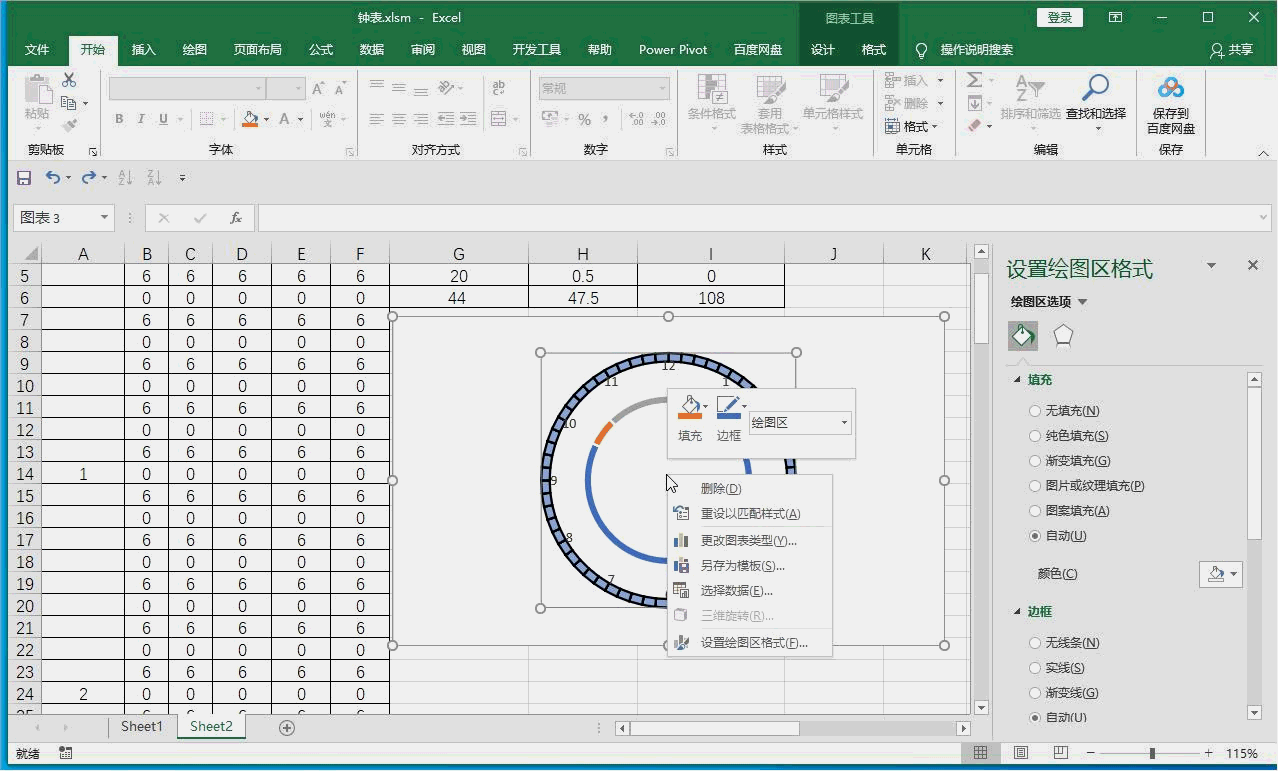Select the 自动(U) fill radio button
The height and width of the screenshot is (771, 1278).
[x=1035, y=536]
